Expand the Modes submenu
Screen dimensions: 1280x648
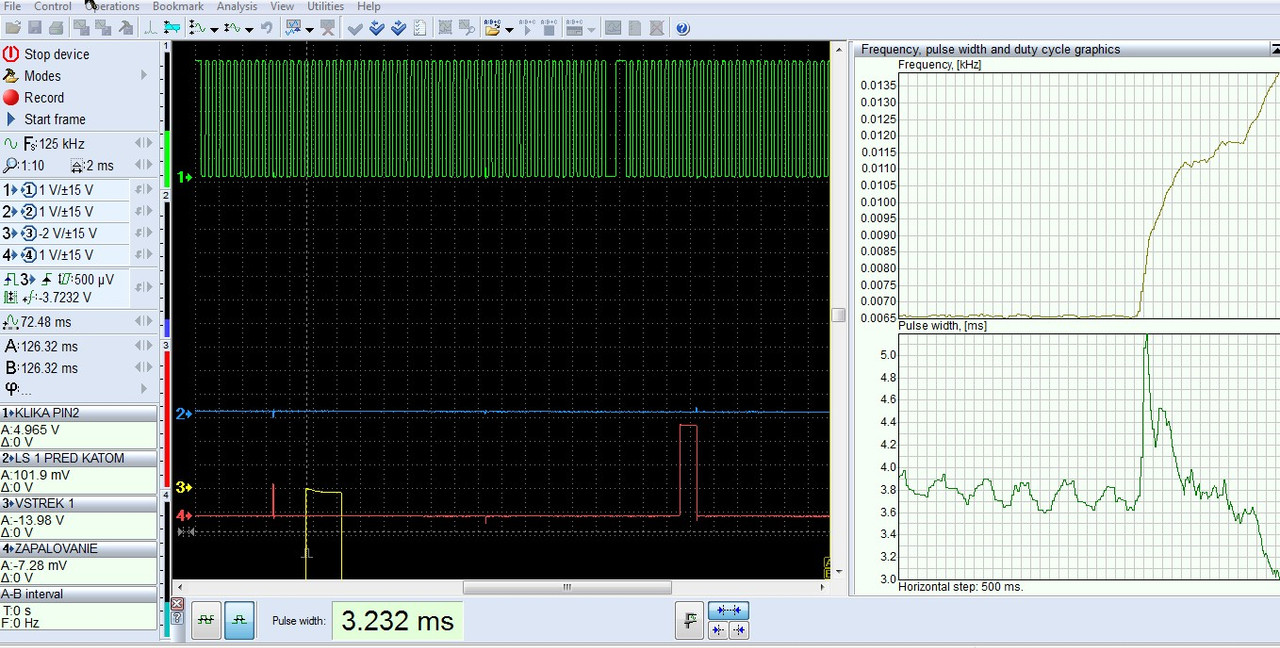tap(144, 76)
